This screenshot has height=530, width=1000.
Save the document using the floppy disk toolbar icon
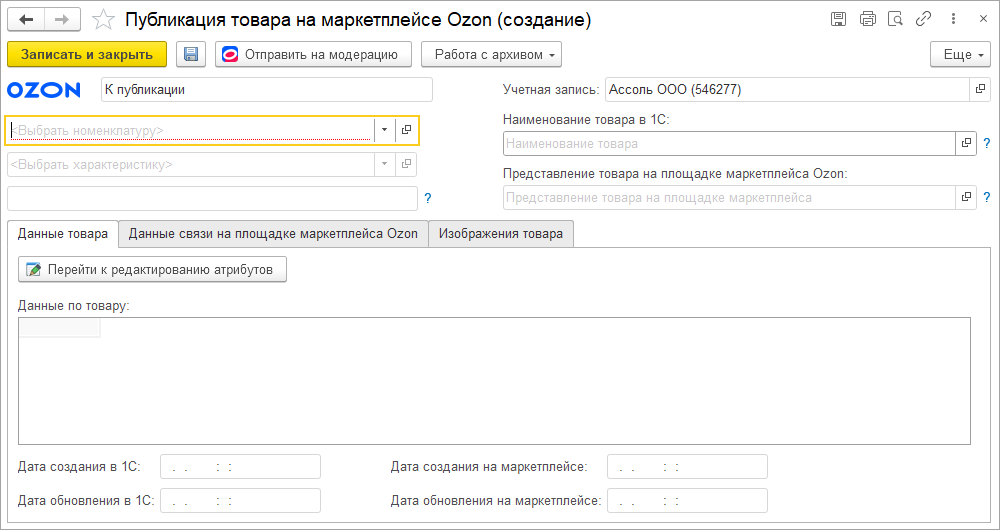(191, 54)
